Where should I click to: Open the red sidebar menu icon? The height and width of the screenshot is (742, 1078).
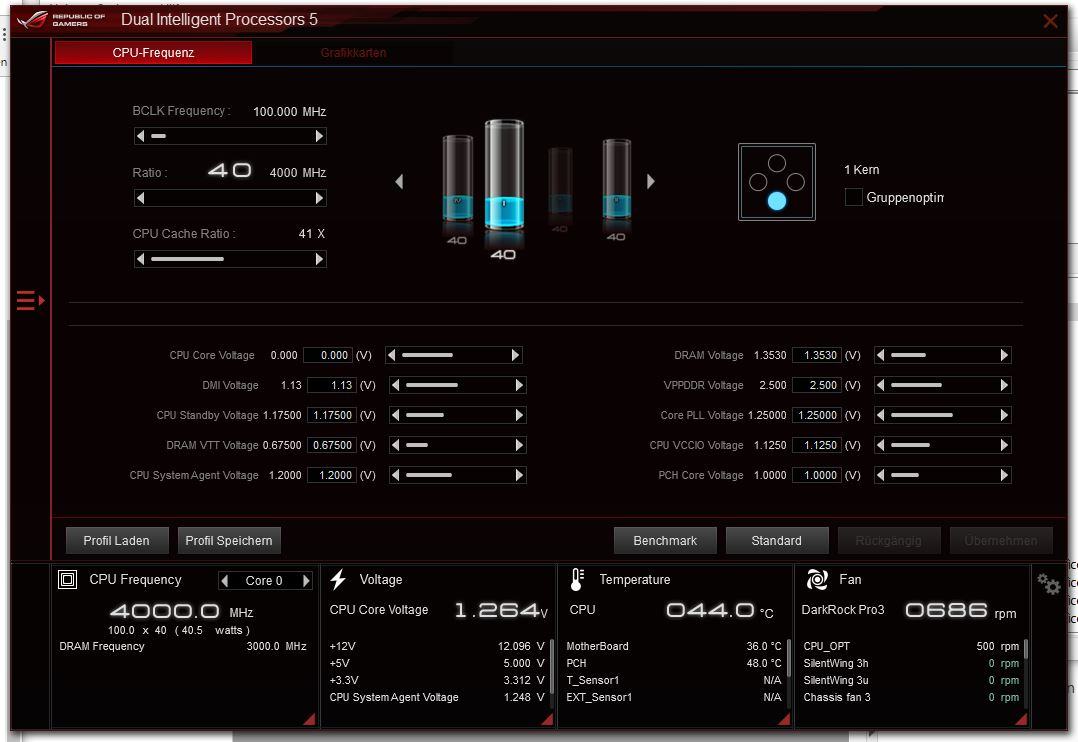pos(30,301)
